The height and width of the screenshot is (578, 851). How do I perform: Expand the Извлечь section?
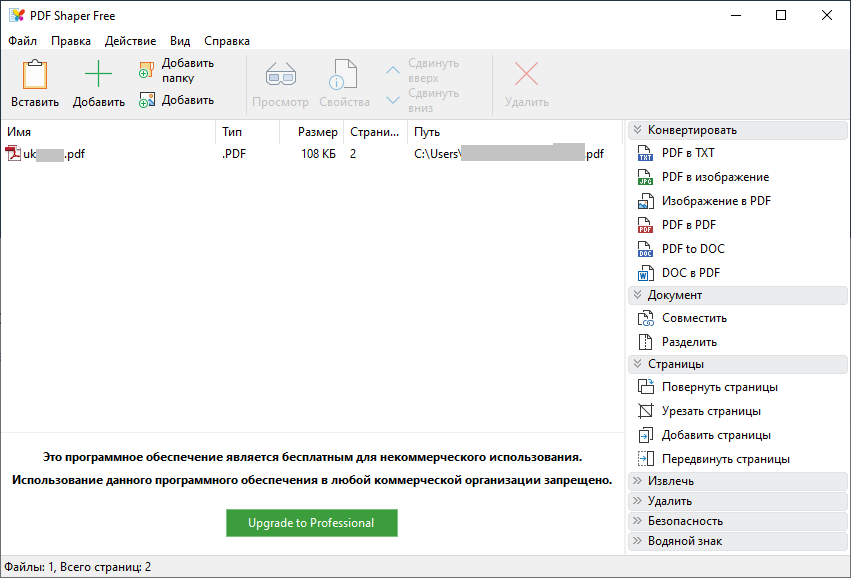(637, 481)
